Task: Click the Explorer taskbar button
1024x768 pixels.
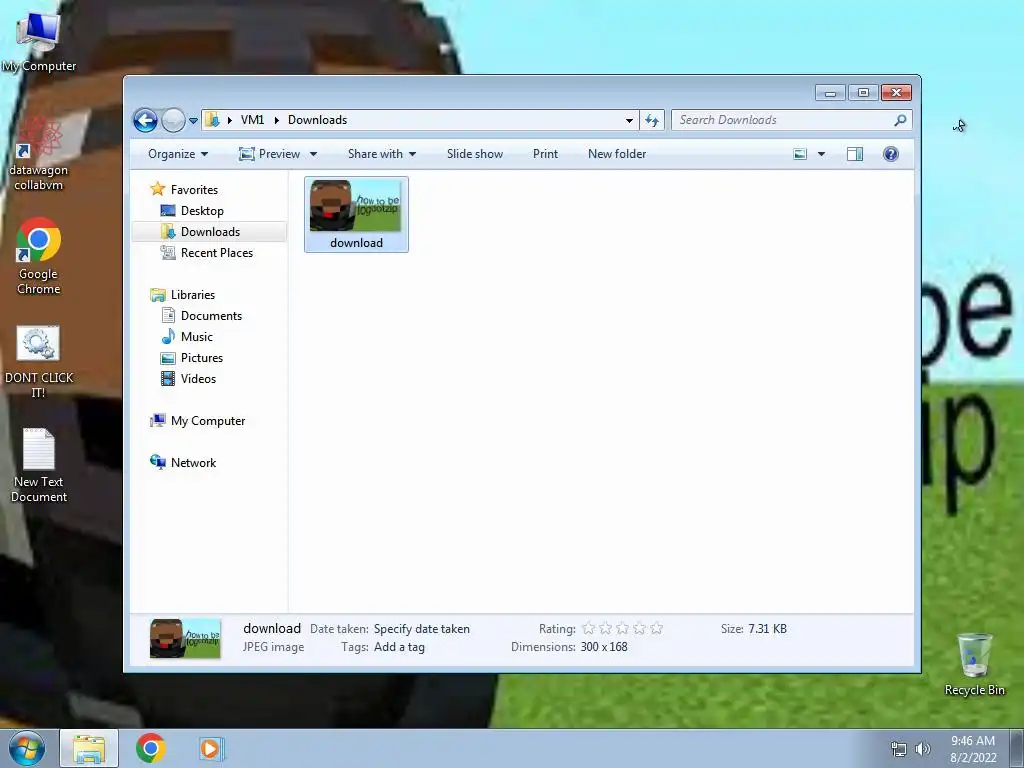Action: [89, 748]
